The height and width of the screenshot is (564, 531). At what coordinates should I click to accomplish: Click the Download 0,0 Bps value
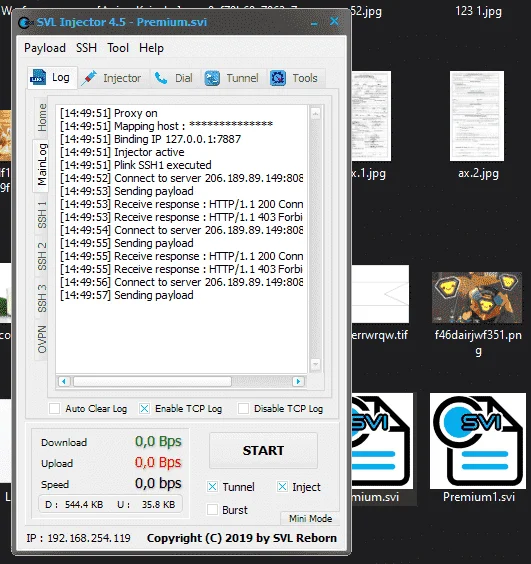coord(158,442)
